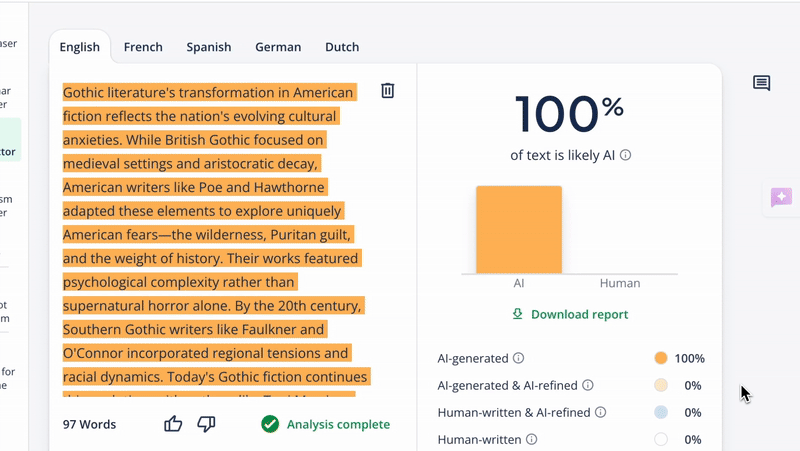Image resolution: width=800 pixels, height=451 pixels.
Task: Switch to the French tab
Action: click(143, 47)
